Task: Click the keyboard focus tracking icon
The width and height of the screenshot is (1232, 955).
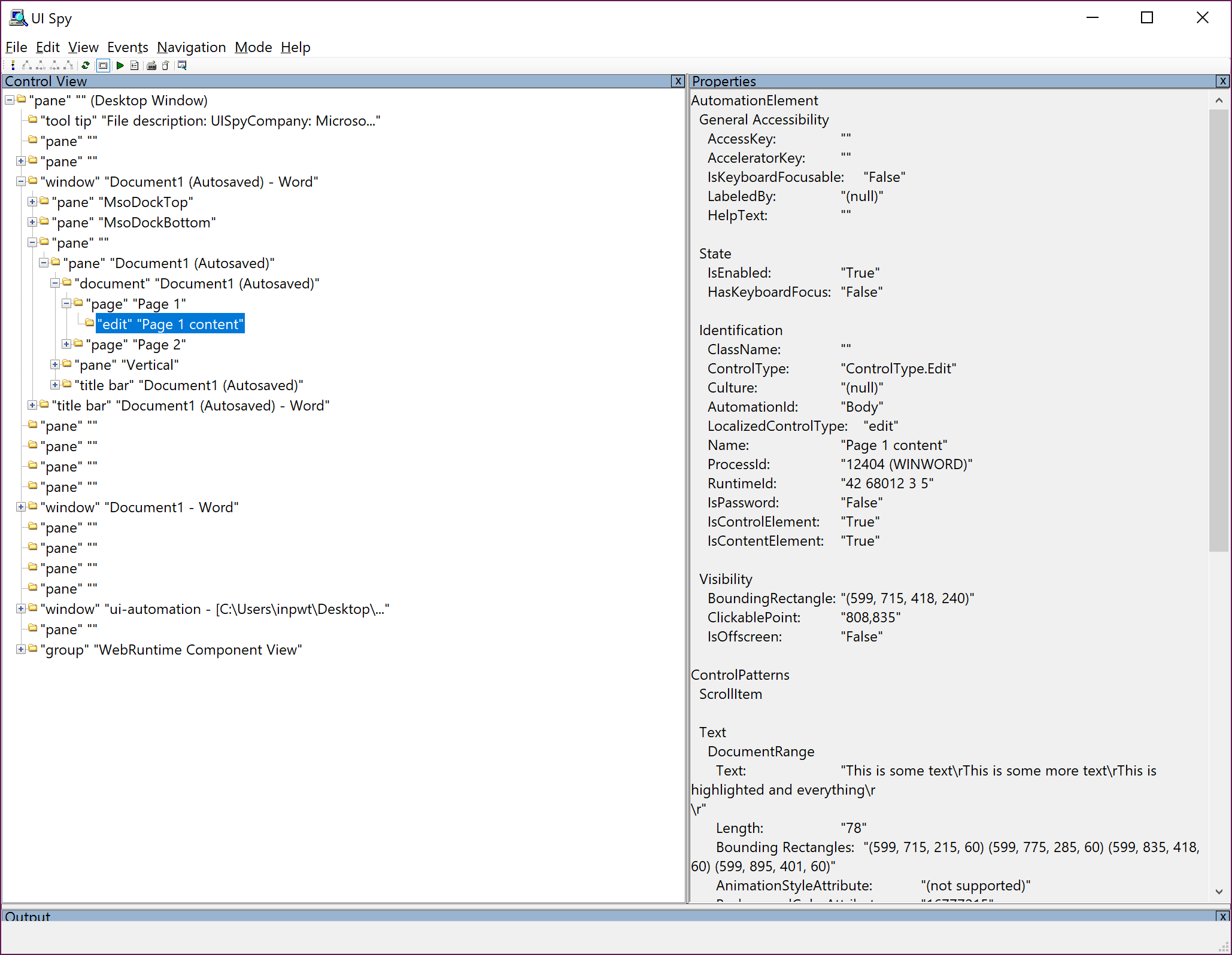Action: pos(151,65)
